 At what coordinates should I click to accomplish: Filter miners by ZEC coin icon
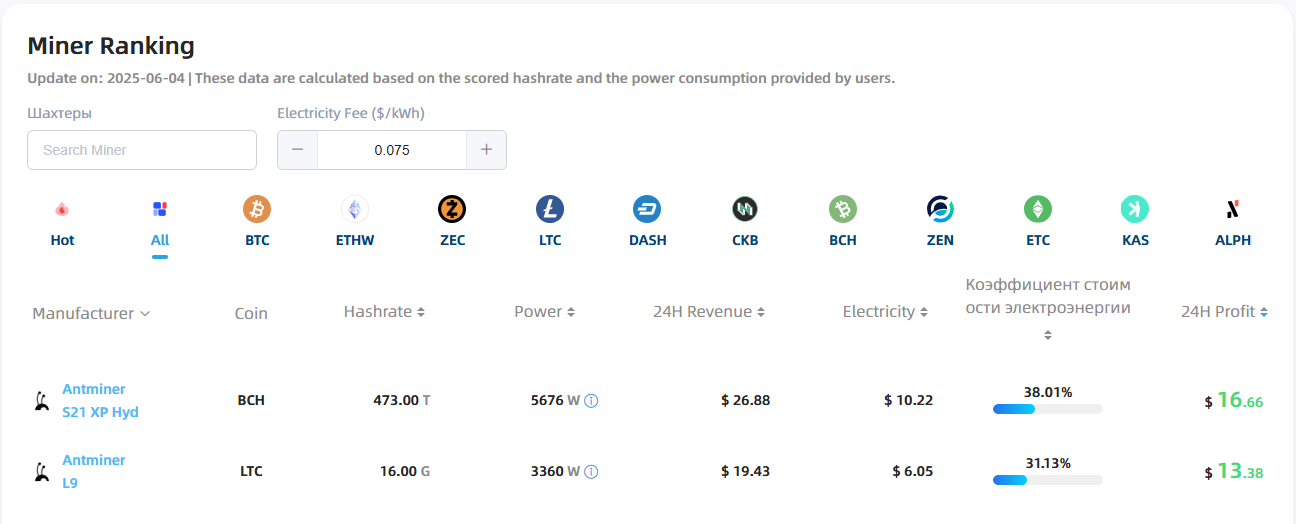pos(452,209)
